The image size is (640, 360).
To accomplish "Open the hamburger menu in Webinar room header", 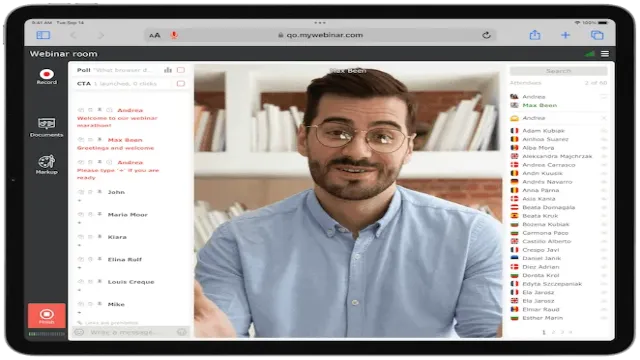I will coord(605,54).
